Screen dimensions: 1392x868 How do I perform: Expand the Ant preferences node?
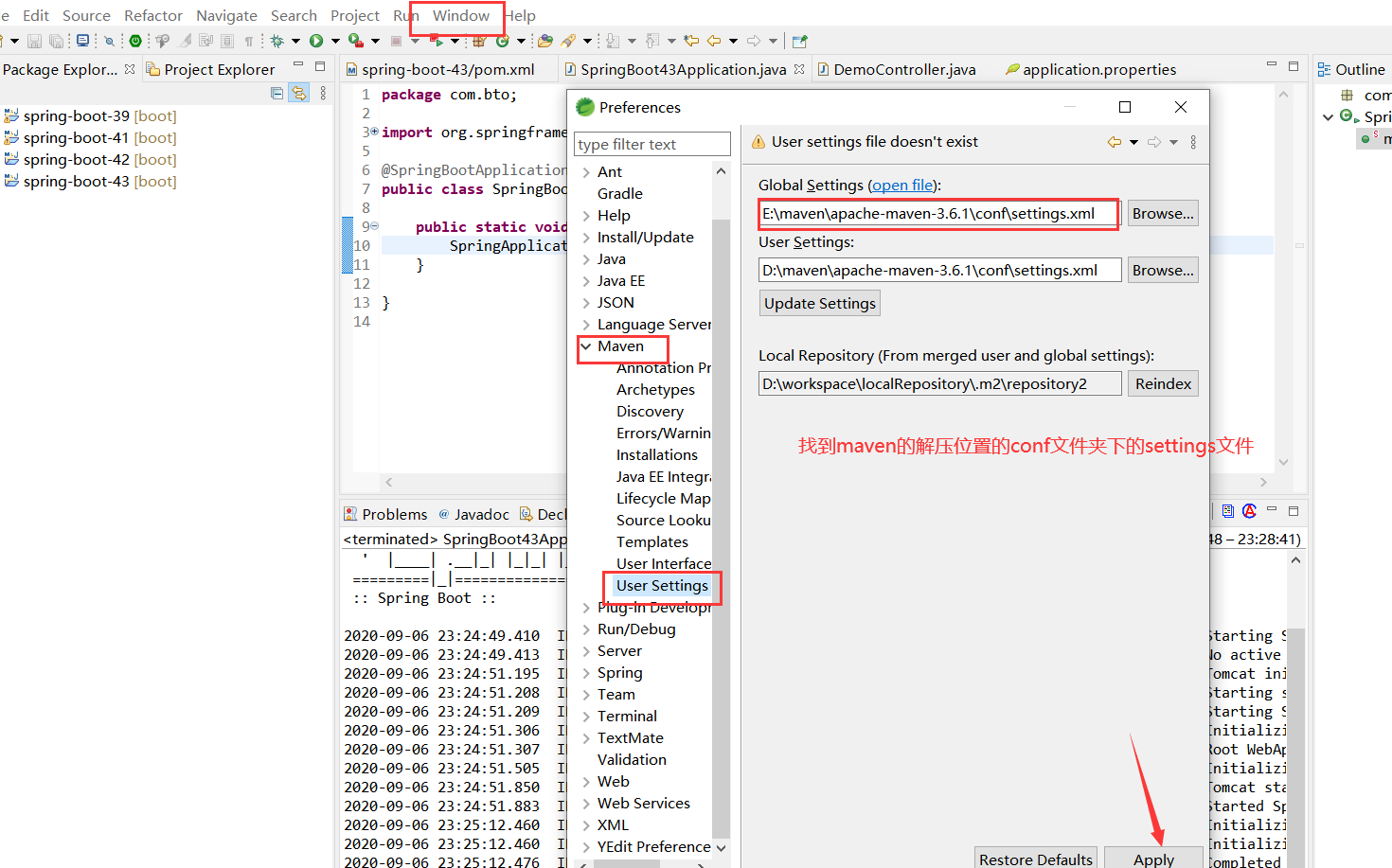586,172
